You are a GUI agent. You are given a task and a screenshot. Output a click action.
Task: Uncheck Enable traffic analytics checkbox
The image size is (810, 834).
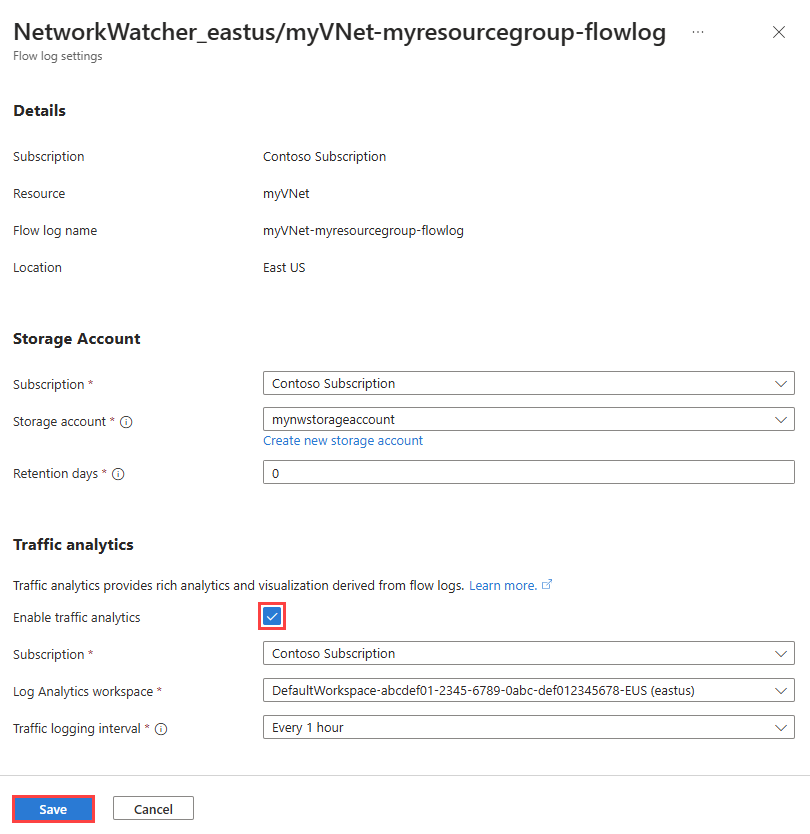pos(272,616)
